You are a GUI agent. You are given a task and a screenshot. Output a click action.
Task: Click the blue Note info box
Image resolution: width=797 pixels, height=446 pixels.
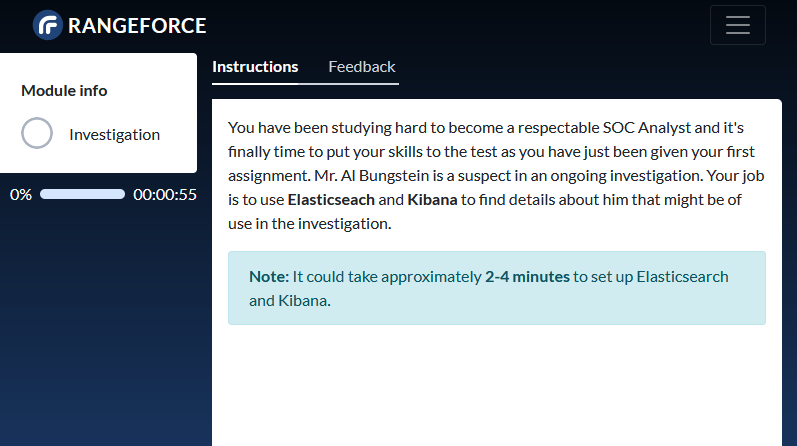point(497,288)
